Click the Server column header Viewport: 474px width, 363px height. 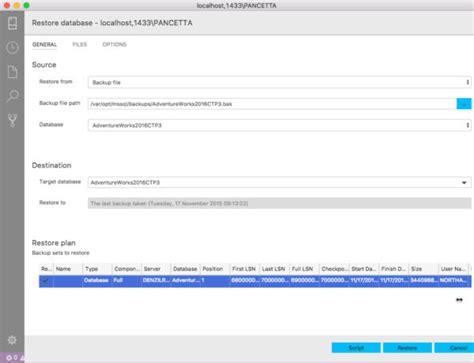156,269
